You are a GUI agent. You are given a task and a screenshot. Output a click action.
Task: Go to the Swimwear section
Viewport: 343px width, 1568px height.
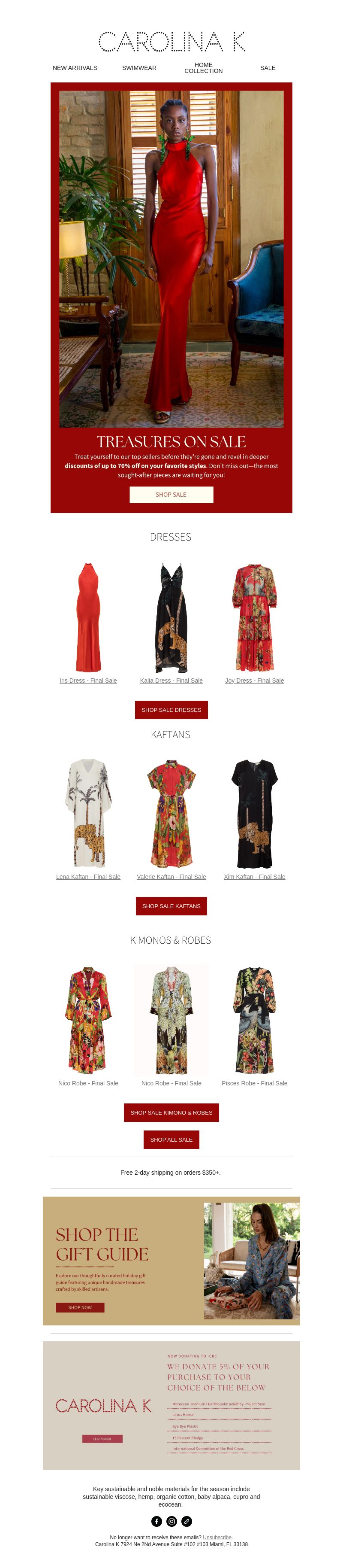pos(139,68)
